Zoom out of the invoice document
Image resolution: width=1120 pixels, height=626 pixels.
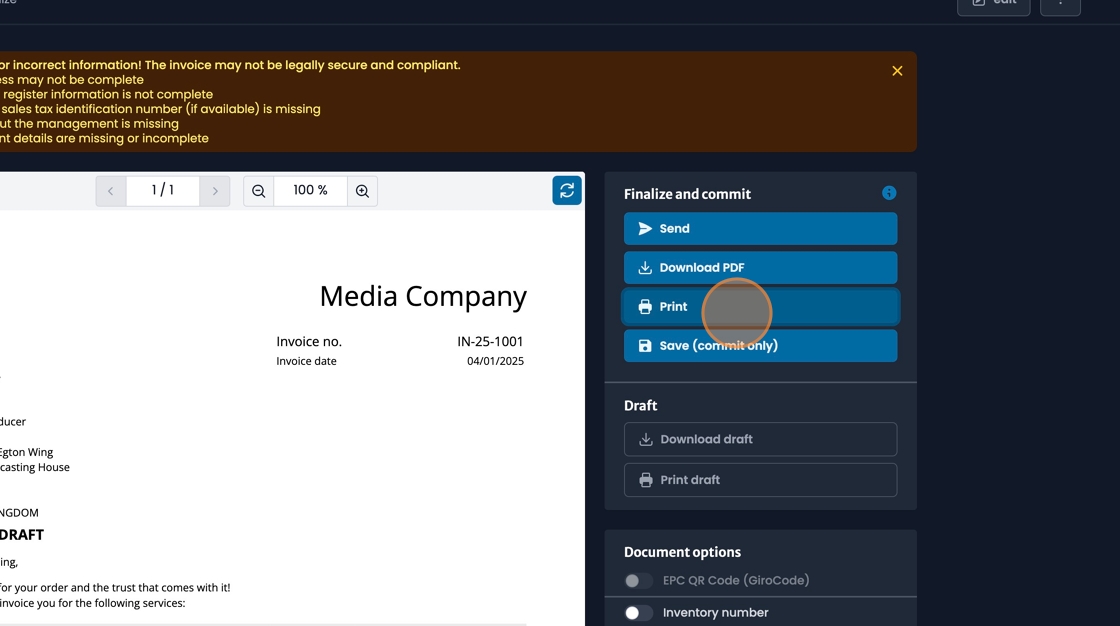(x=258, y=190)
